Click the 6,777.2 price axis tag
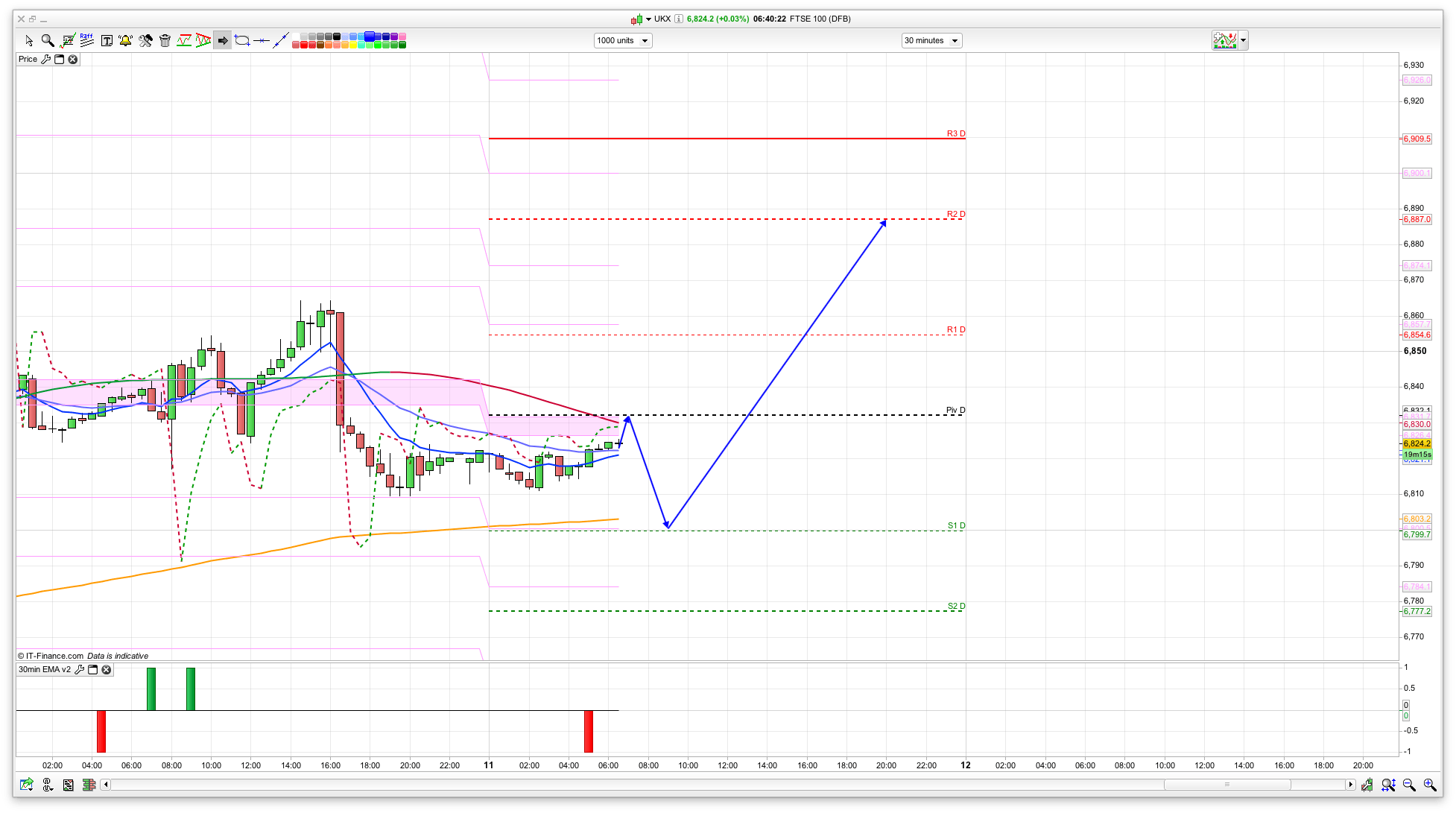 1417,612
